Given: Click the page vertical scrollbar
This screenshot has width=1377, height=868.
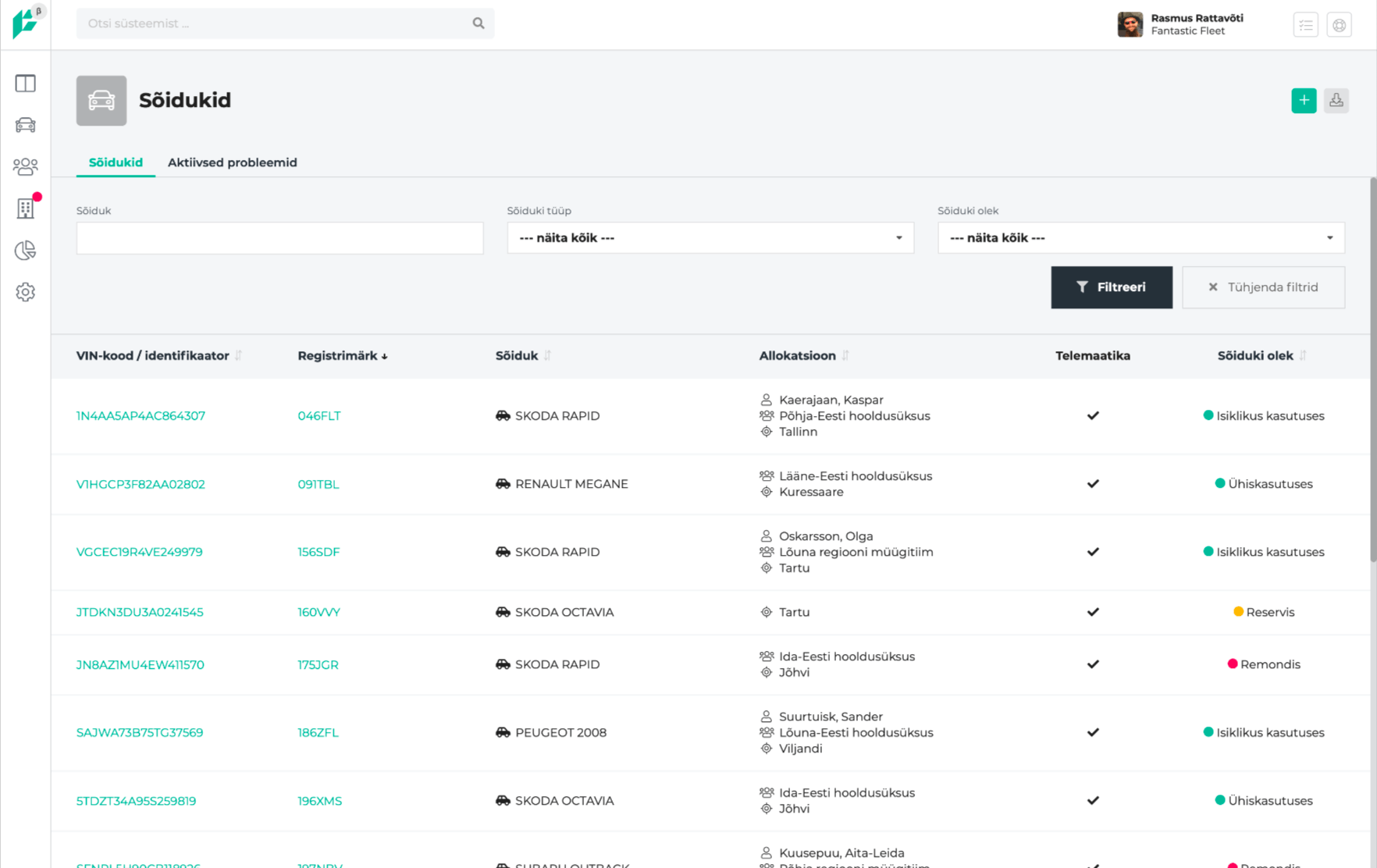Looking at the screenshot, I should (x=1373, y=370).
